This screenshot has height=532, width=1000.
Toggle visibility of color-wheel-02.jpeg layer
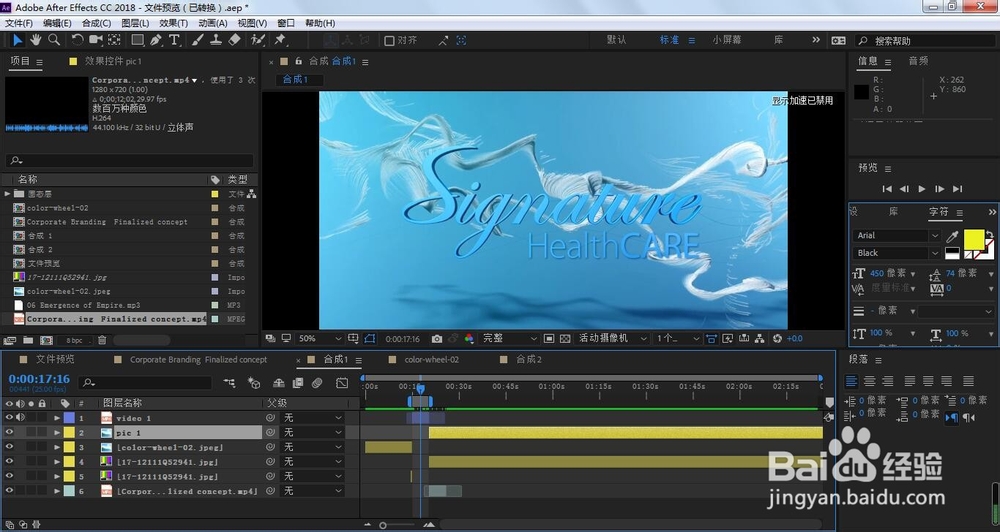pyautogui.click(x=9, y=447)
